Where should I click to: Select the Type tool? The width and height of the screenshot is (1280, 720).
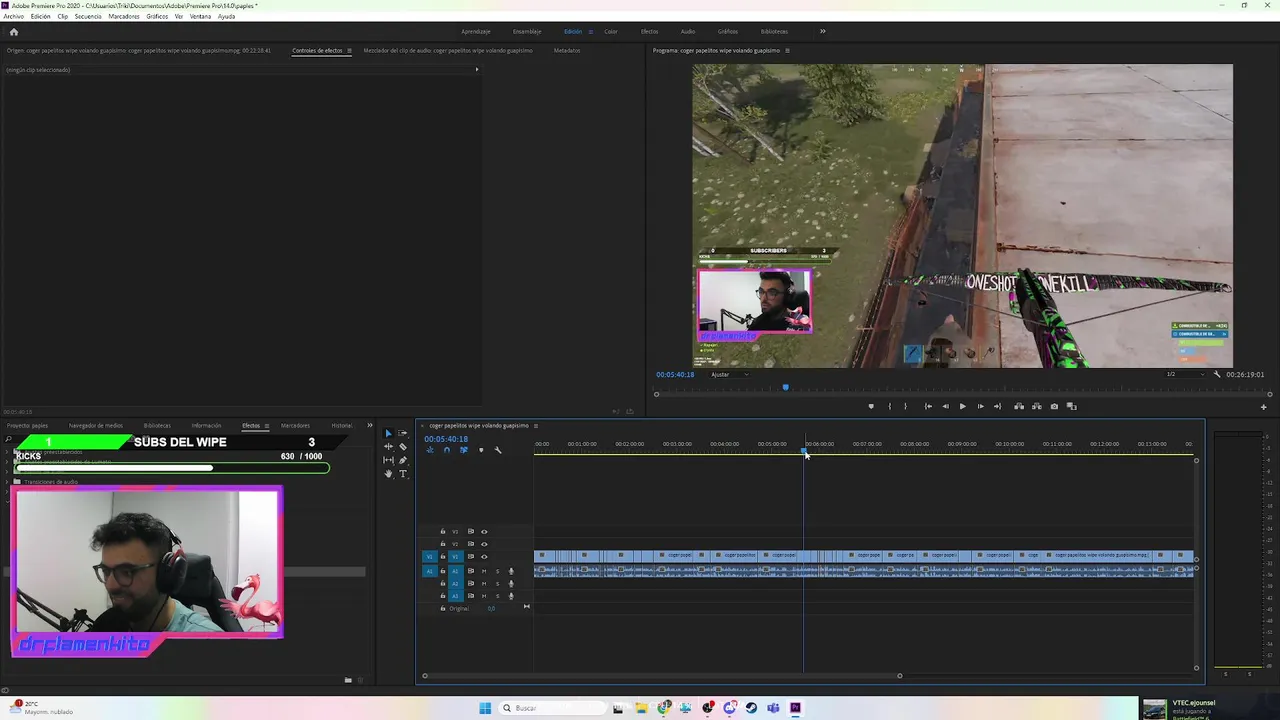click(x=403, y=474)
